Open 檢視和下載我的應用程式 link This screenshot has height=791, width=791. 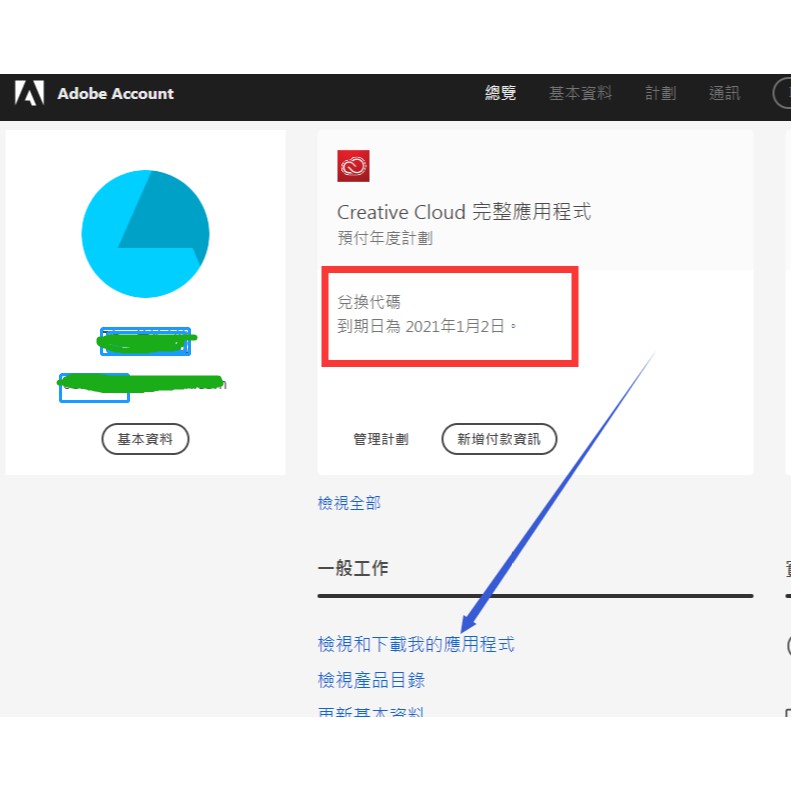415,645
